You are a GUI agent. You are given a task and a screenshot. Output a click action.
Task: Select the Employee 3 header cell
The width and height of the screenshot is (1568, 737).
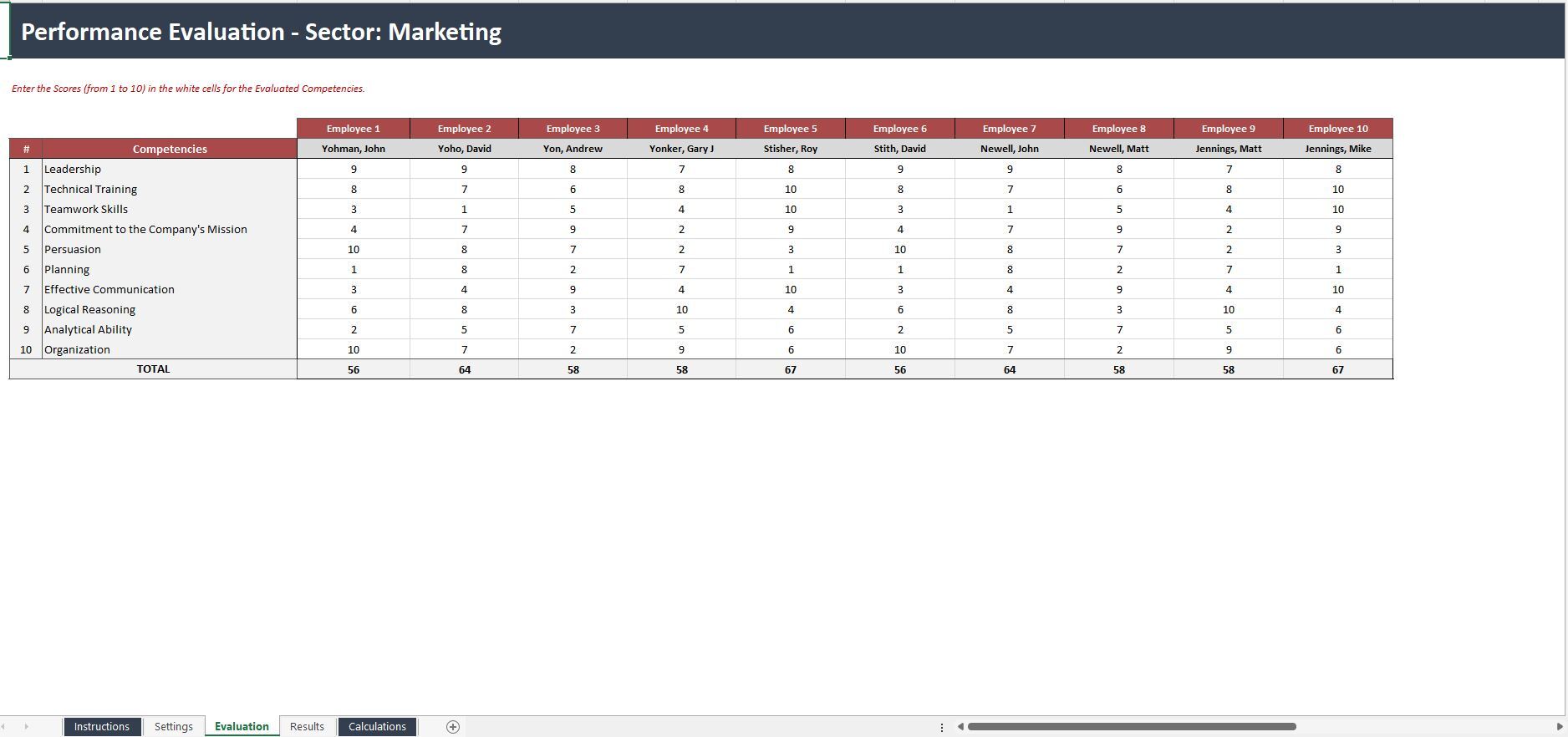[573, 129]
